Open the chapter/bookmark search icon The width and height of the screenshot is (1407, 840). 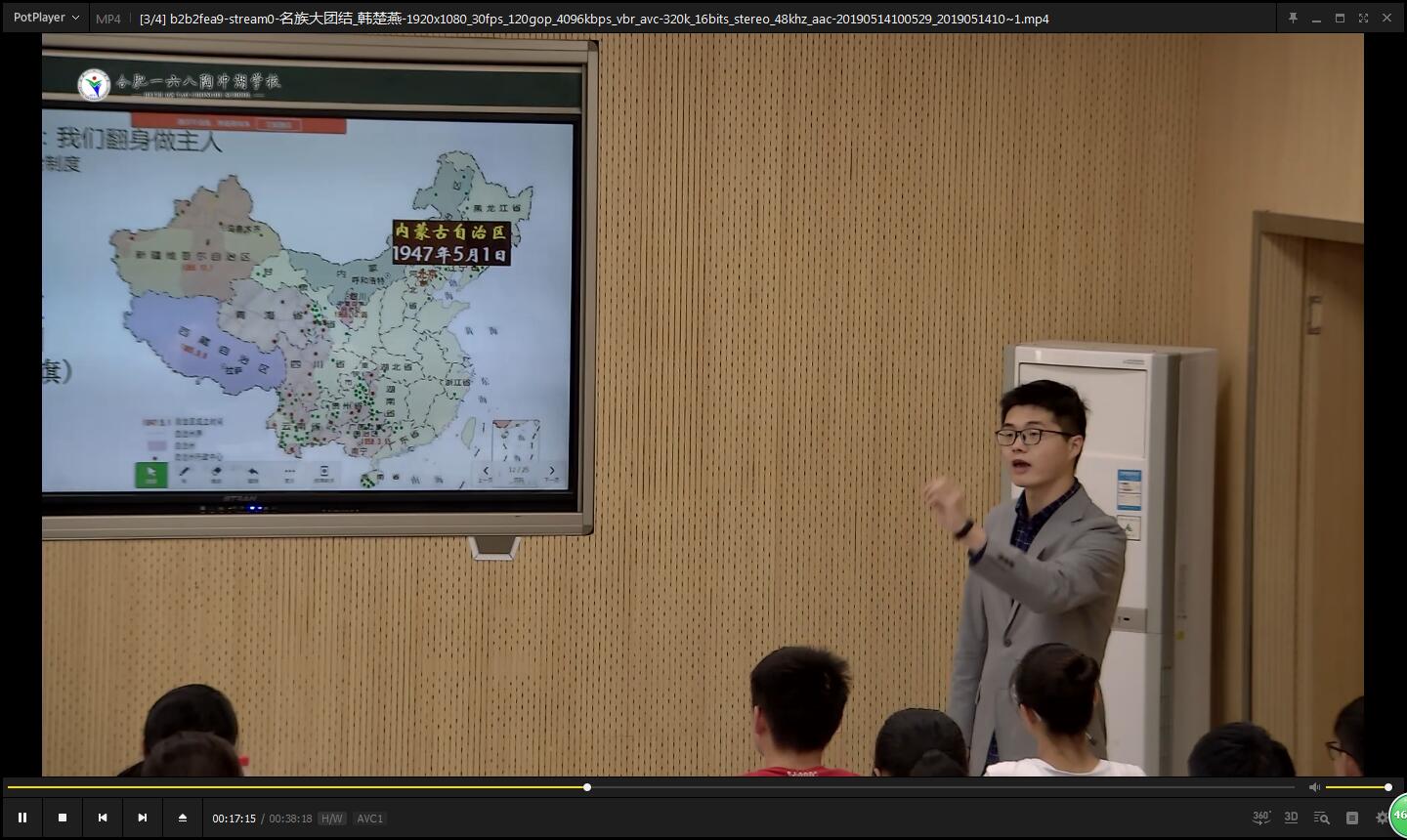tap(1322, 818)
